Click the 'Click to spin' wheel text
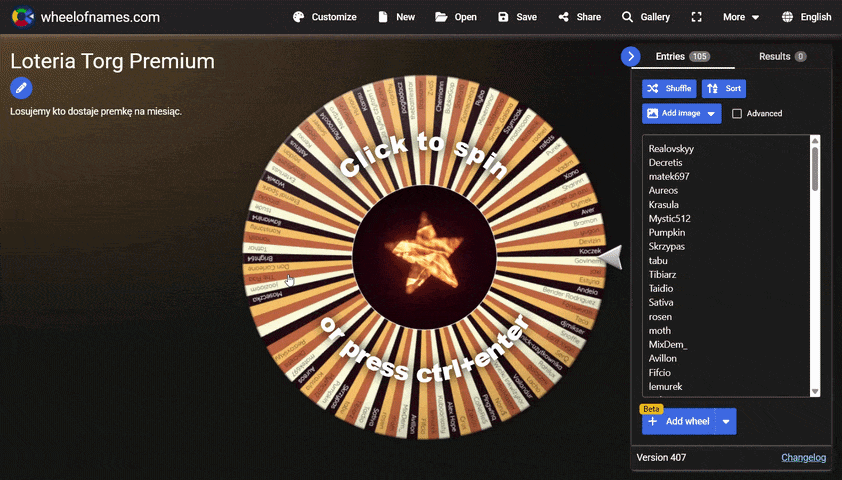 [423, 156]
